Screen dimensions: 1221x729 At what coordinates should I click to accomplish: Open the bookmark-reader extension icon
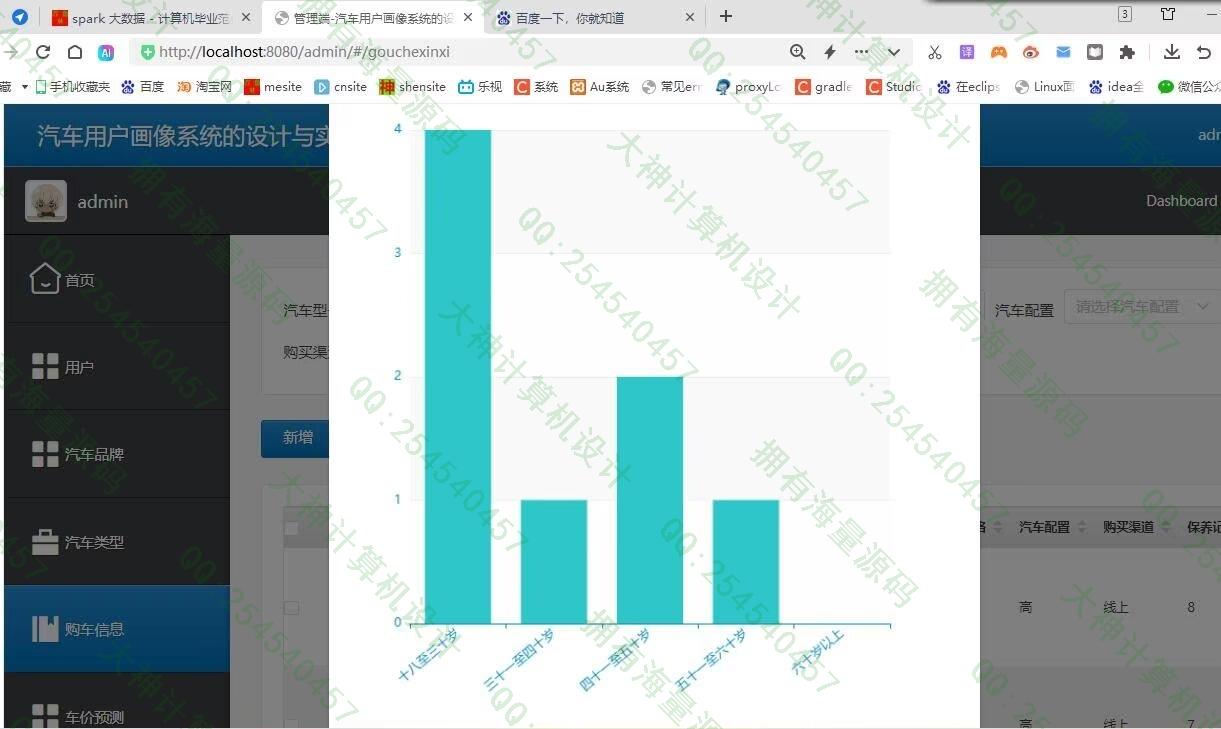(x=1095, y=52)
